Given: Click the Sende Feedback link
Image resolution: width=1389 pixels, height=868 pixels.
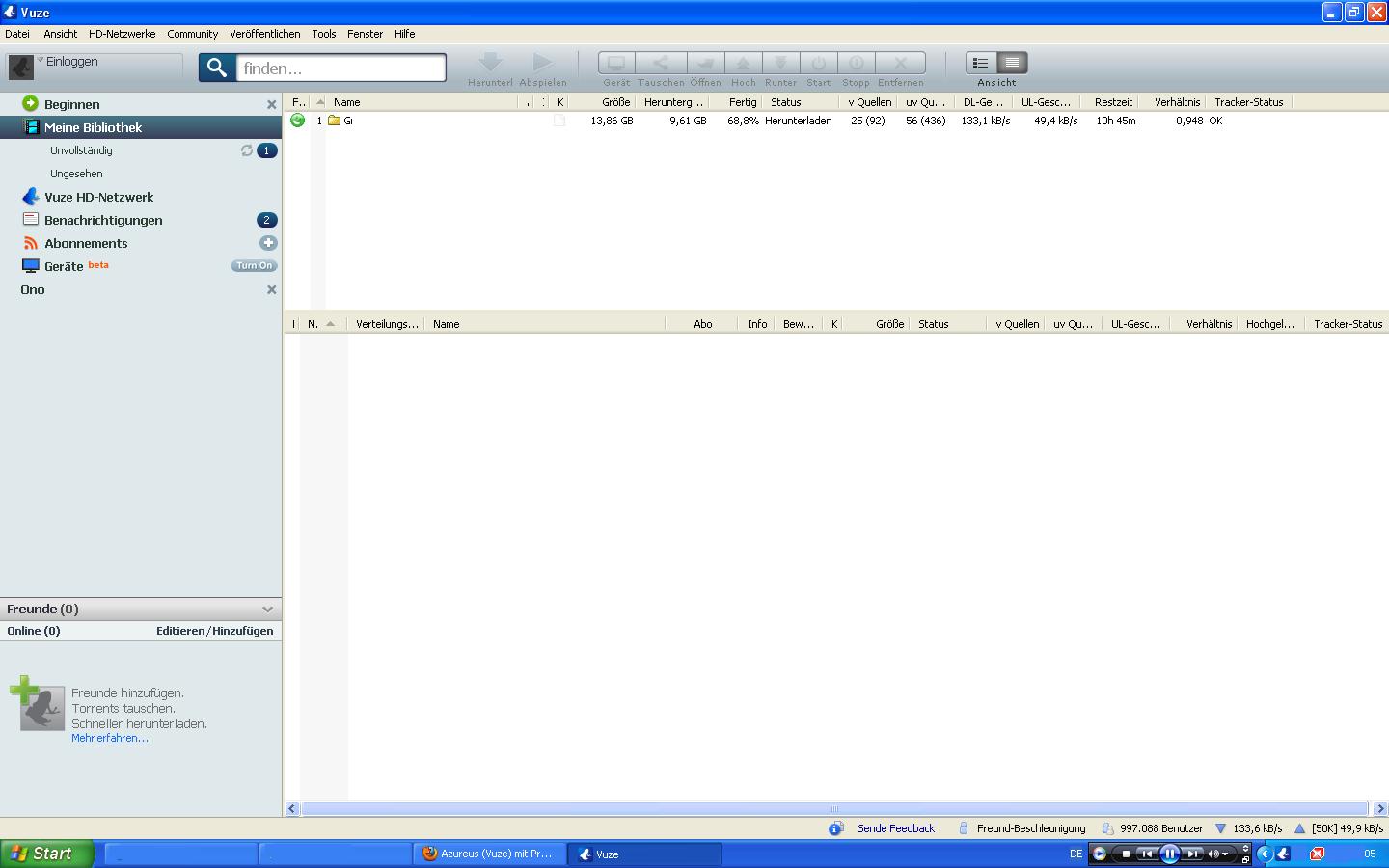Looking at the screenshot, I should point(896,828).
